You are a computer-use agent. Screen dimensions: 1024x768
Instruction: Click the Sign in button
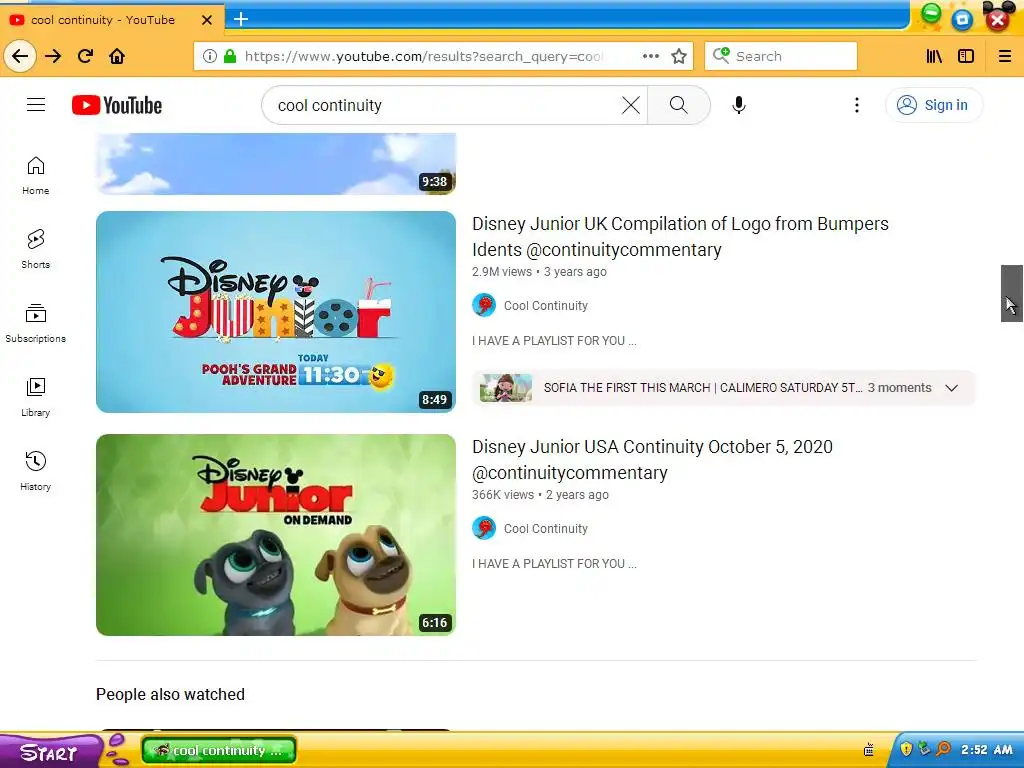click(x=933, y=105)
